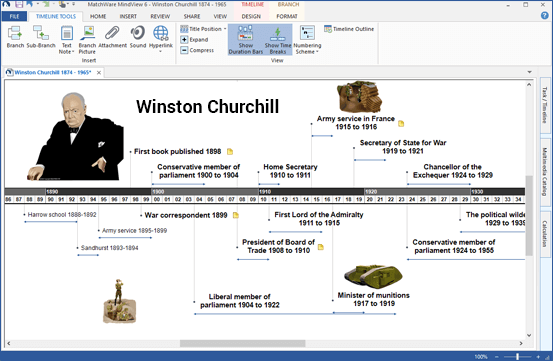Viewport: 553px width, 361px height.
Task: Select Sandhurst 1893-1894 event
Action: tap(109, 248)
